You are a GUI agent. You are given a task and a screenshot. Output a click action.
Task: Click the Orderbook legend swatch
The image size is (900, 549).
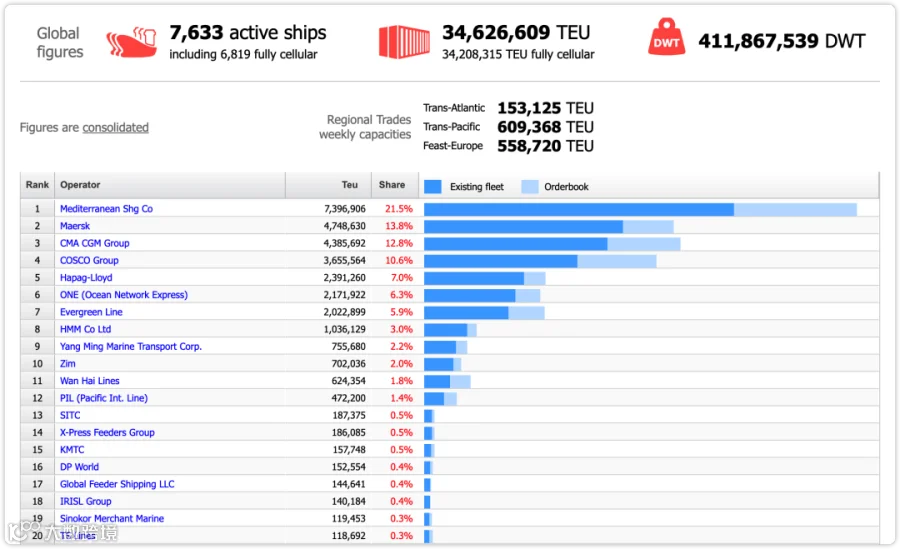coord(530,187)
